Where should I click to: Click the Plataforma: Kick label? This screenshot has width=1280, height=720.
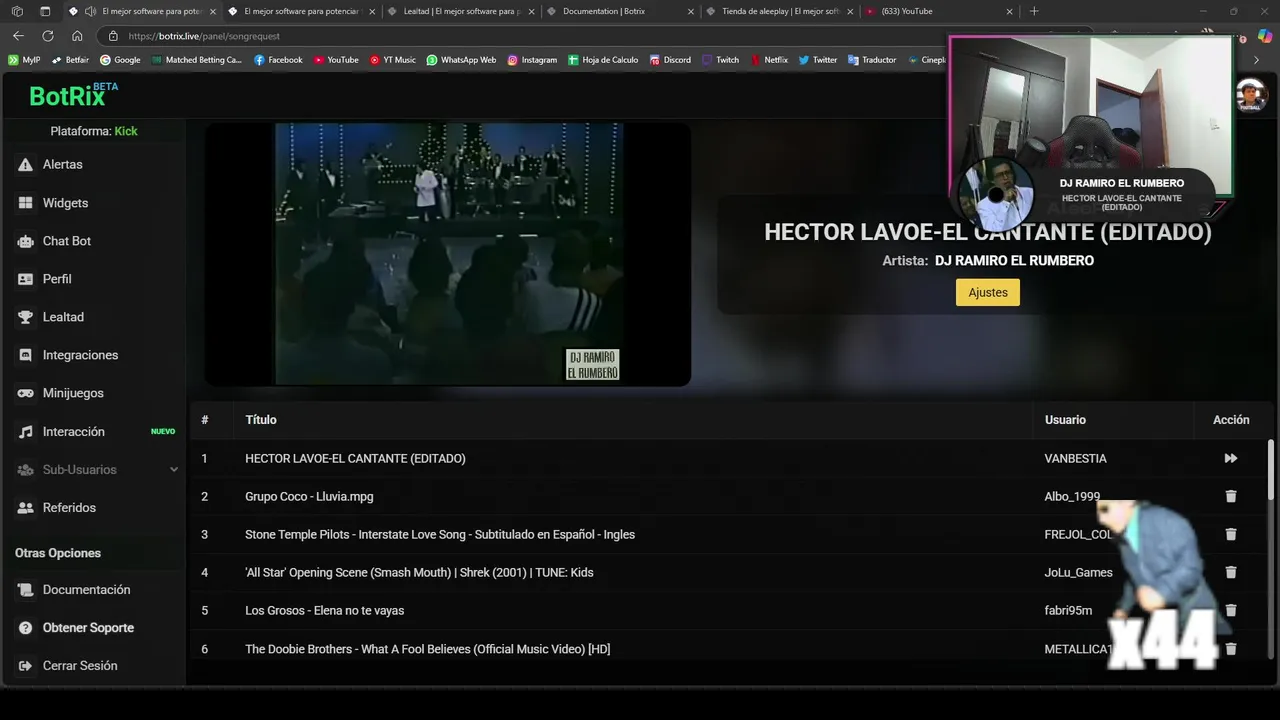[94, 131]
